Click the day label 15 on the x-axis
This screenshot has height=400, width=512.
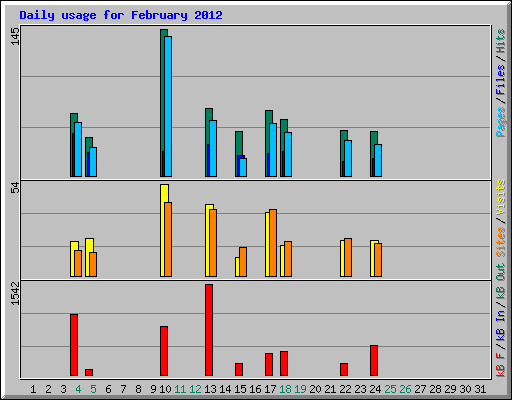[x=240, y=389]
